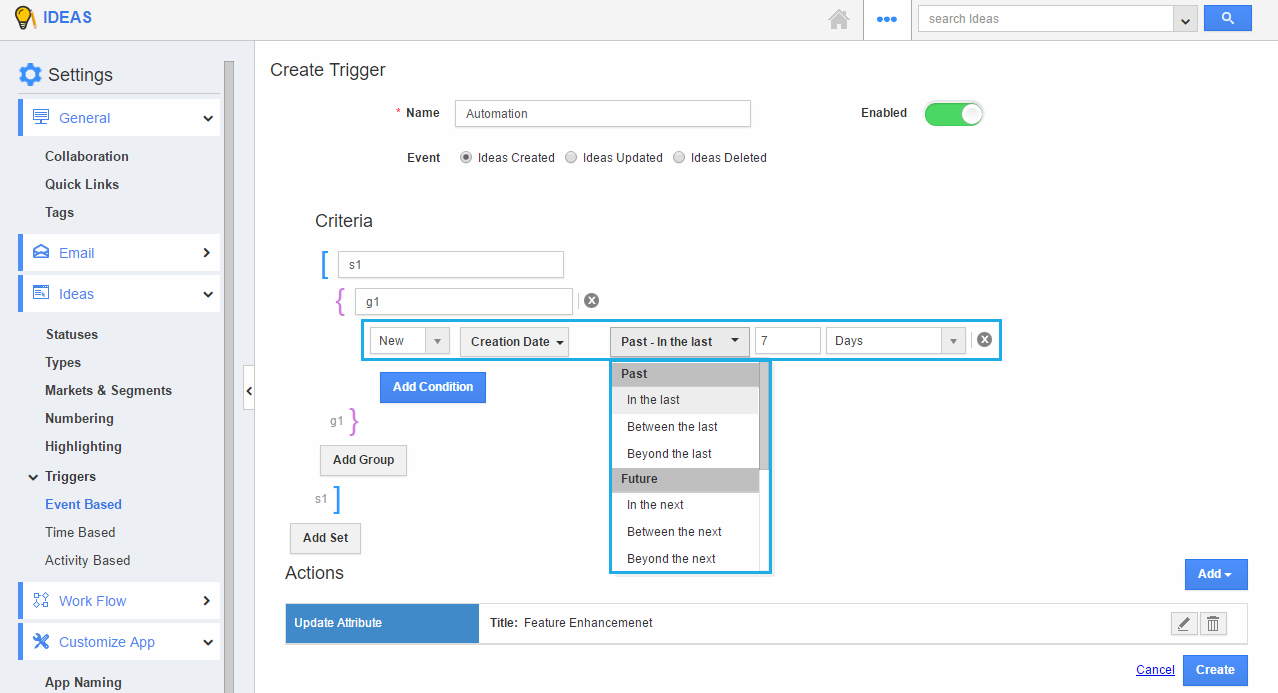Click the blue search magnifier button
This screenshot has width=1278, height=693.
tap(1227, 18)
